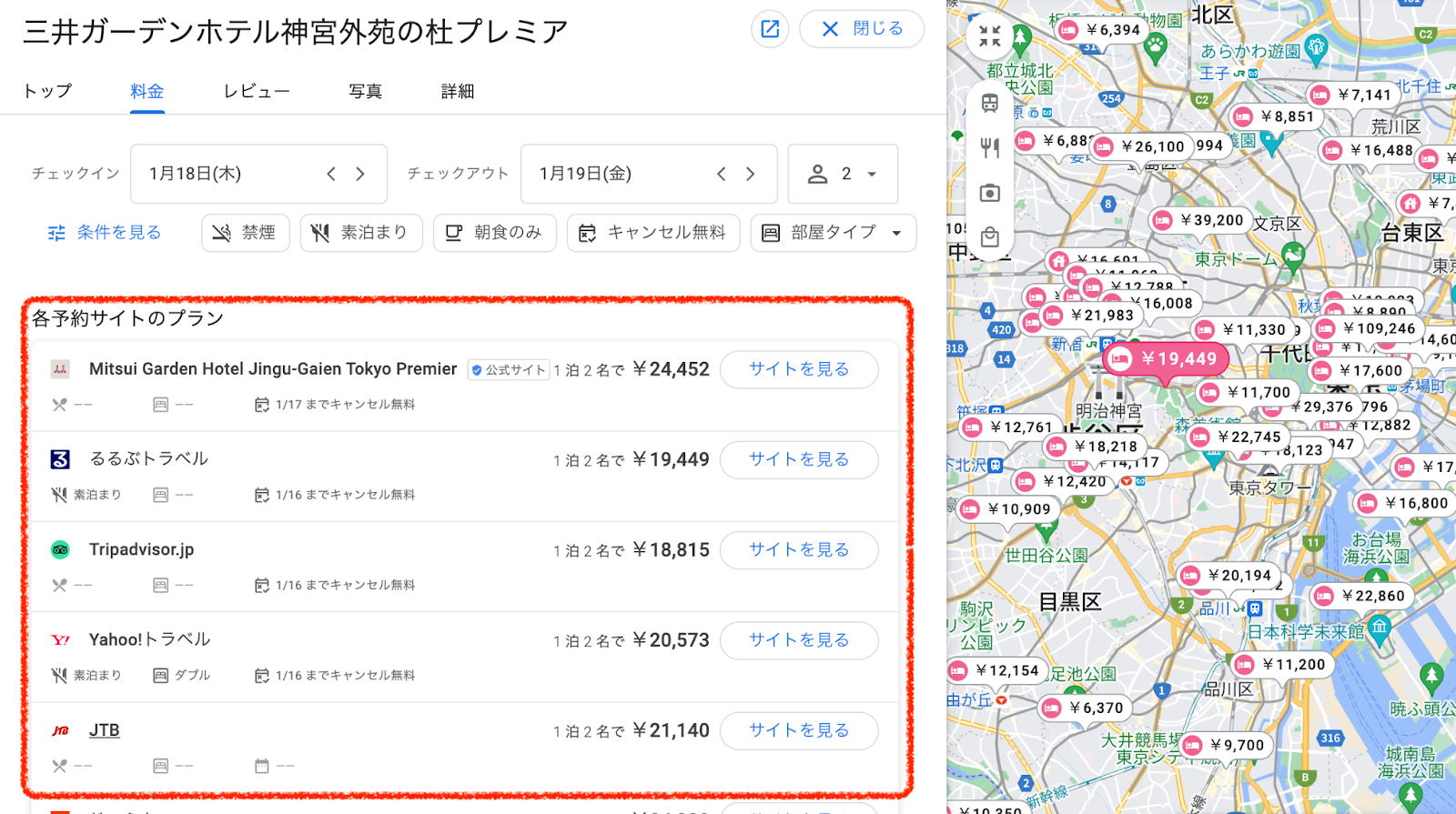
Task: Click the ¥24,452 official site price
Action: 671,369
